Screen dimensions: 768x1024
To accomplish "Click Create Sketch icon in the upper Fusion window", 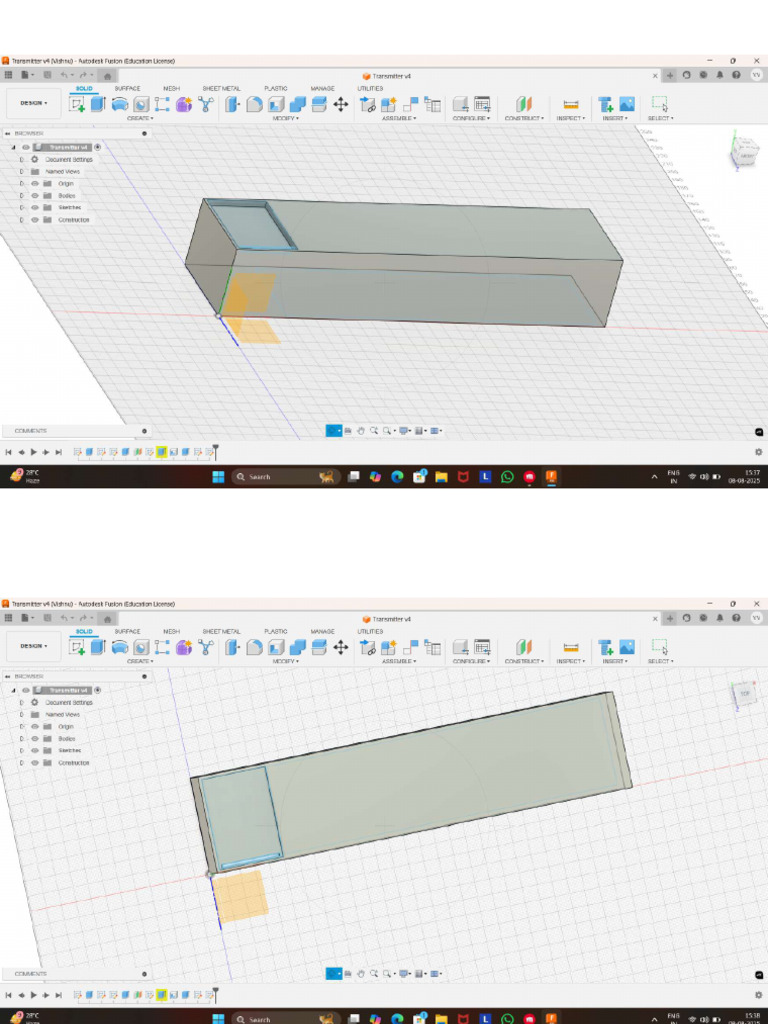I will coord(77,104).
